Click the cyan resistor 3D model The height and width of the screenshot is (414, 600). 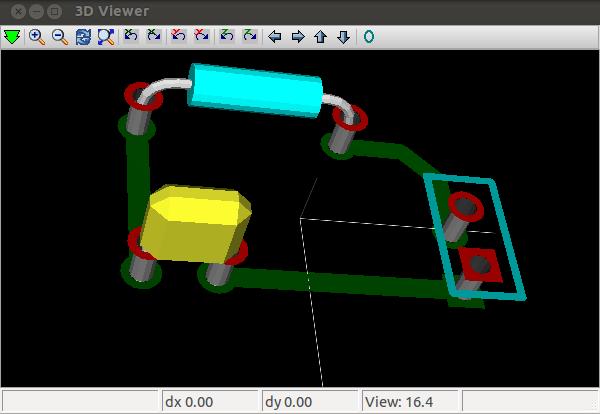[x=255, y=89]
